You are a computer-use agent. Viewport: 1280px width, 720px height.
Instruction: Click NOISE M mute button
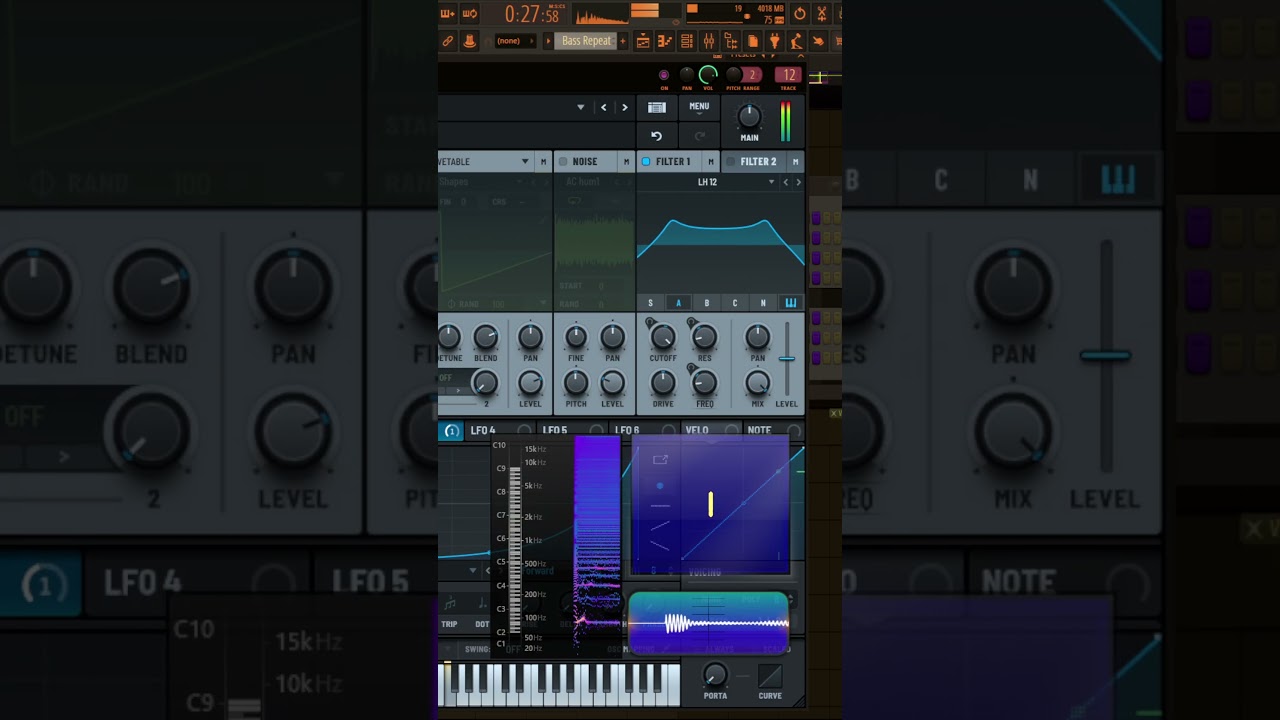tap(626, 162)
